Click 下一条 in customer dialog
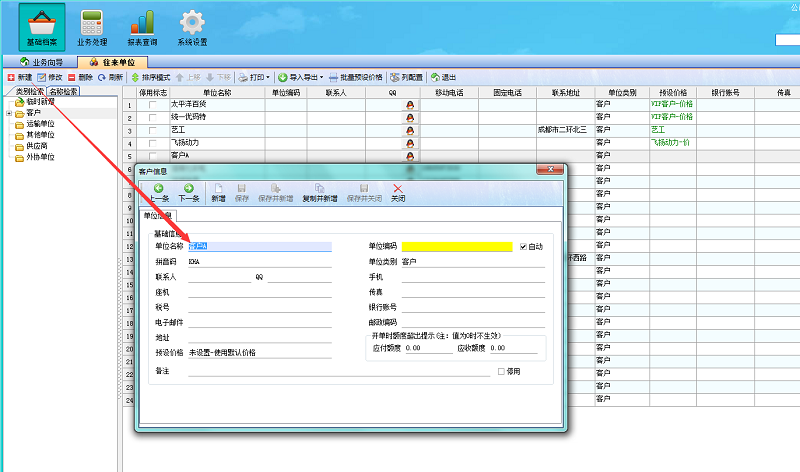The width and height of the screenshot is (800, 472). [x=189, y=193]
